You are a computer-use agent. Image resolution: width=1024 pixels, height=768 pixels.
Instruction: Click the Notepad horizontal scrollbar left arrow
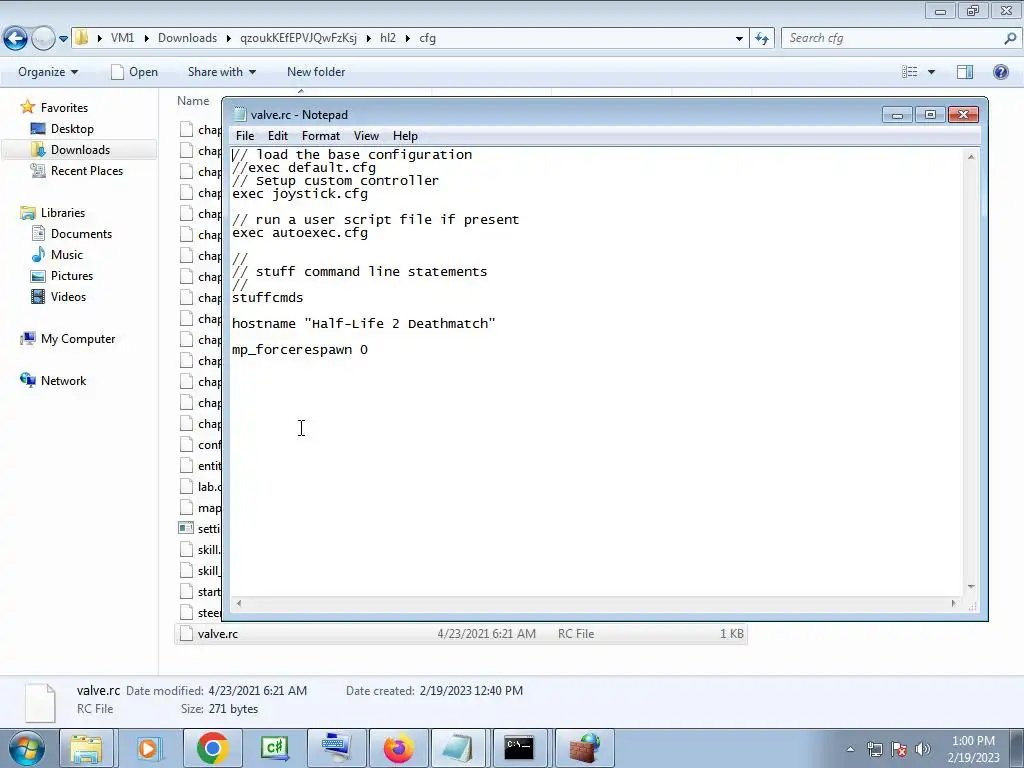pyautogui.click(x=239, y=603)
